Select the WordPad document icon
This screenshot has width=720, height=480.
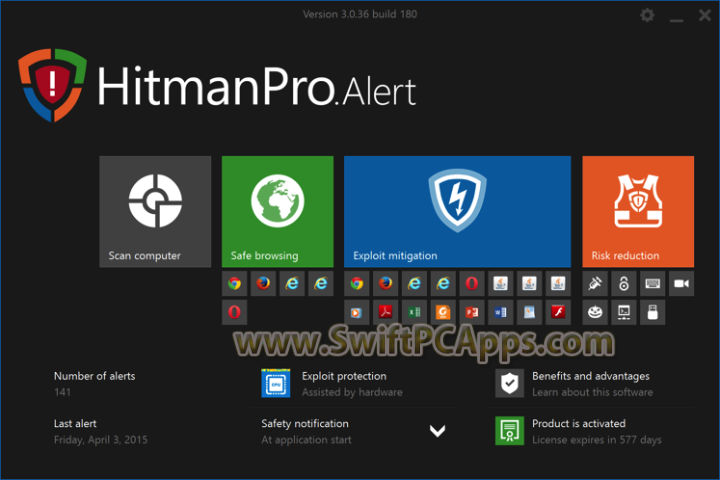point(529,312)
